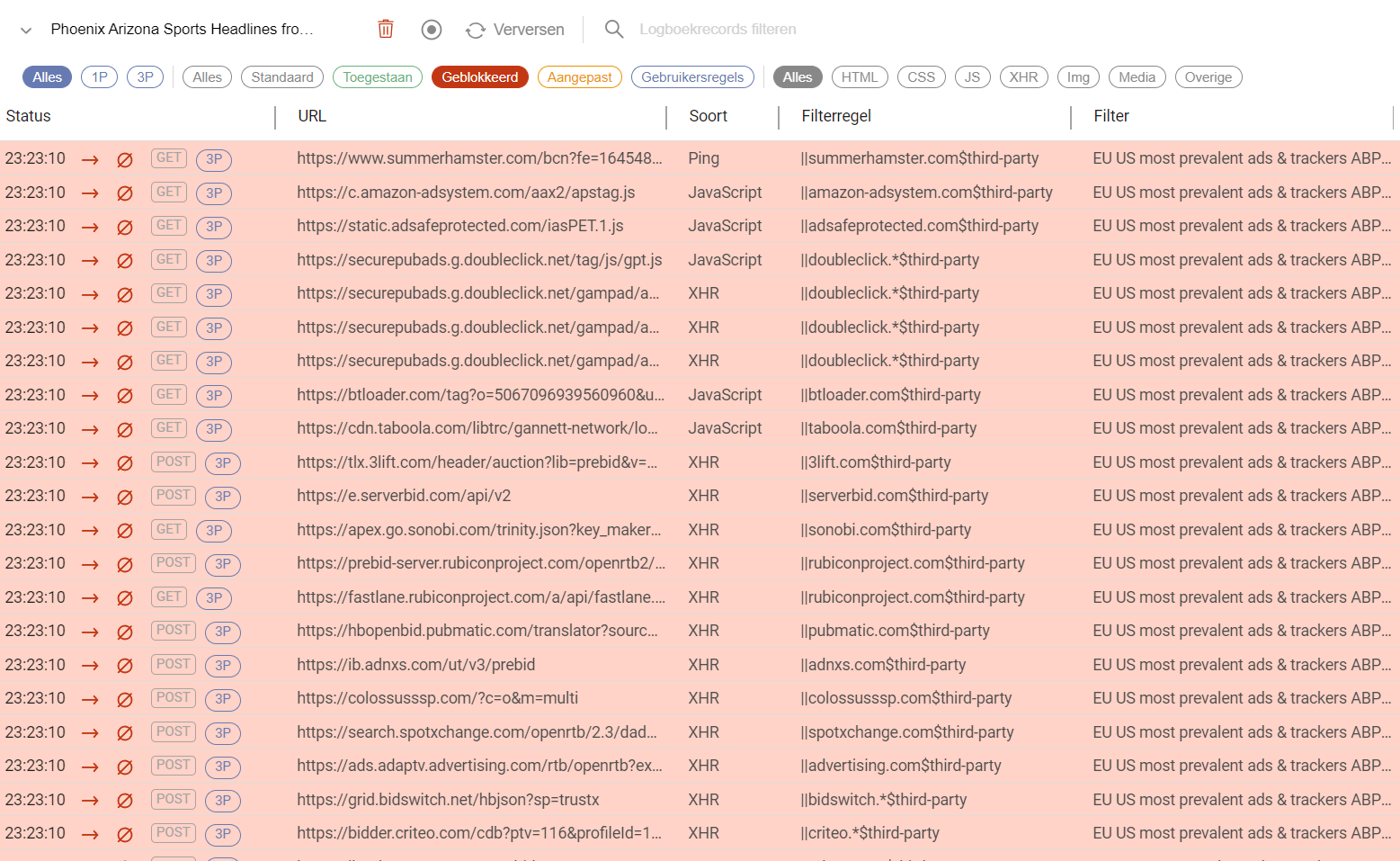
Task: Click the refresh arrows icon beside Verversen
Action: coord(476,31)
